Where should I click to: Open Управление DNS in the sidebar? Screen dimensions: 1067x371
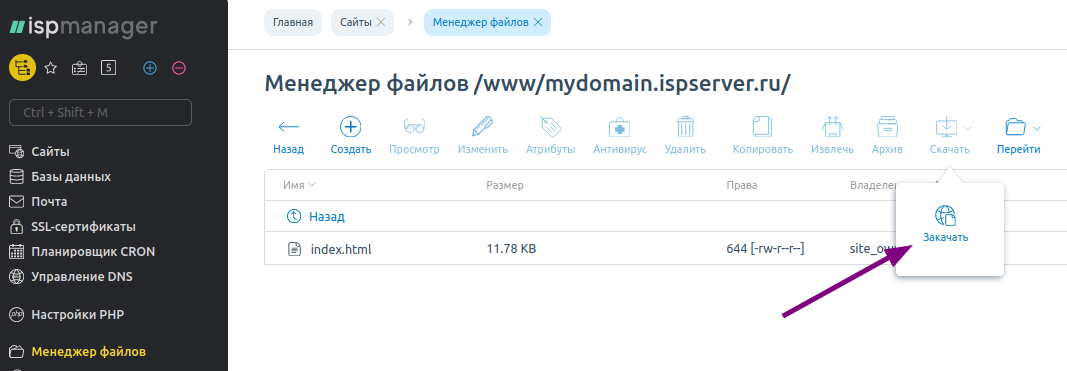(x=82, y=277)
